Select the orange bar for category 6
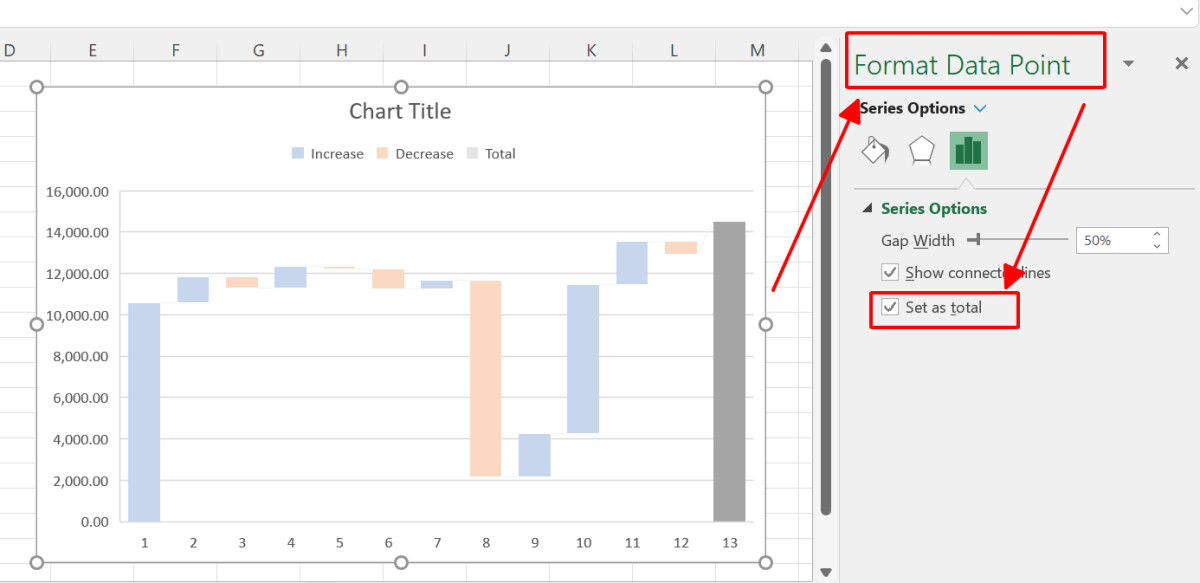This screenshot has height=583, width=1200. pyautogui.click(x=388, y=278)
